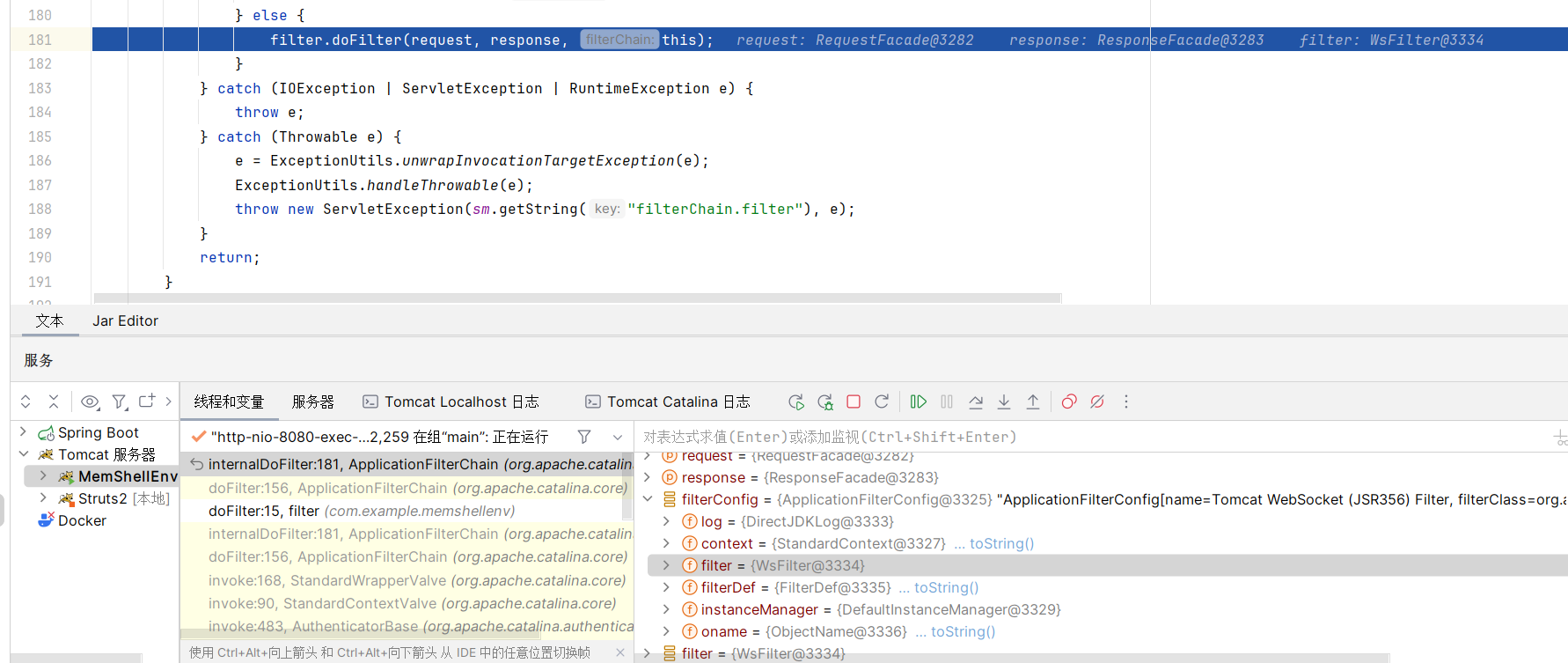Screen dimensions: 1568x663
Task: Open debugger more actions menu
Action: (1126, 401)
